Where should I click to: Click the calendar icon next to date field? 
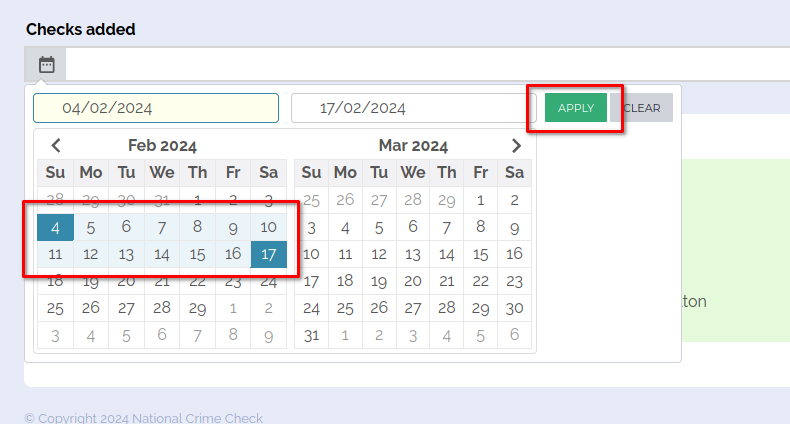(46, 65)
